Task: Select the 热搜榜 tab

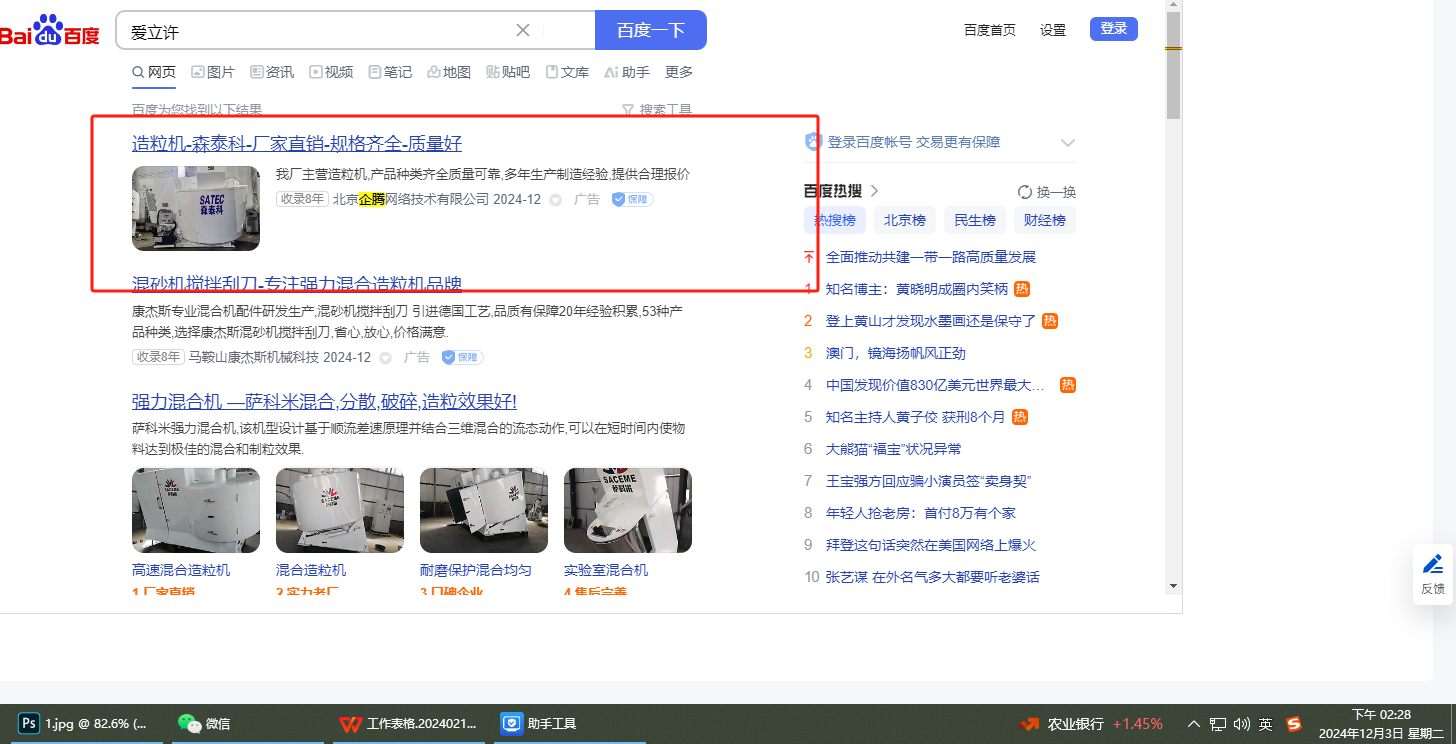Action: click(x=835, y=220)
